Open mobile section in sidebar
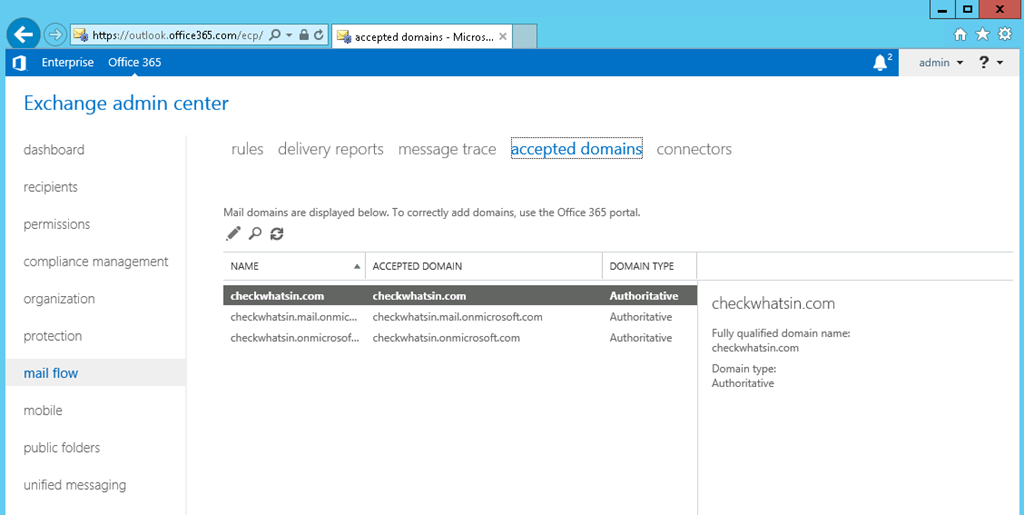Viewport: 1024px width, 515px height. [x=43, y=411]
